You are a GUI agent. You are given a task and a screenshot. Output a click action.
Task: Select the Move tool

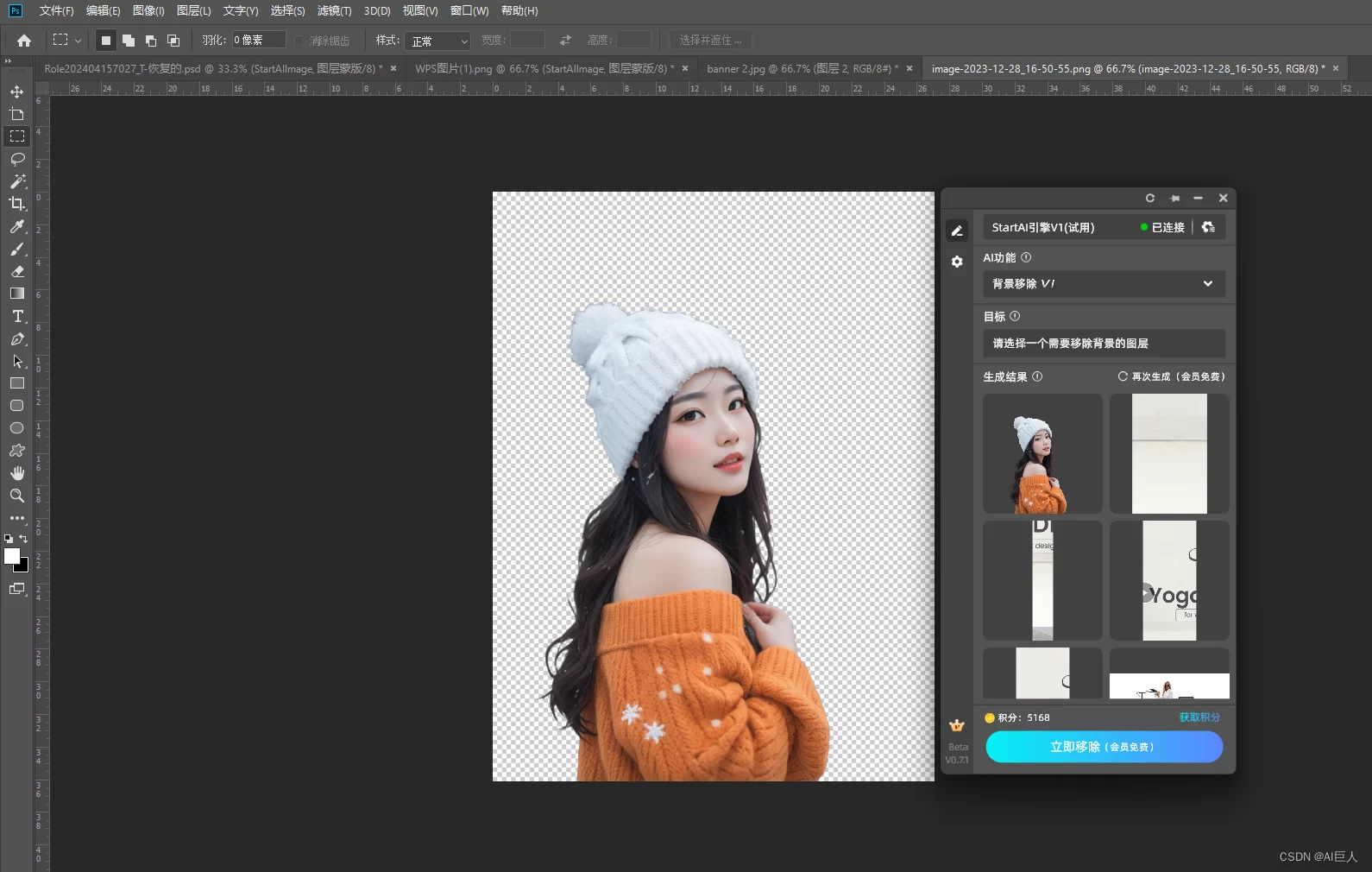pos(16,92)
